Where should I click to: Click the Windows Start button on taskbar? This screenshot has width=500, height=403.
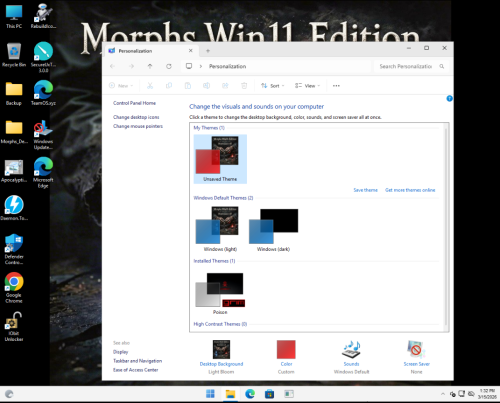(210, 394)
